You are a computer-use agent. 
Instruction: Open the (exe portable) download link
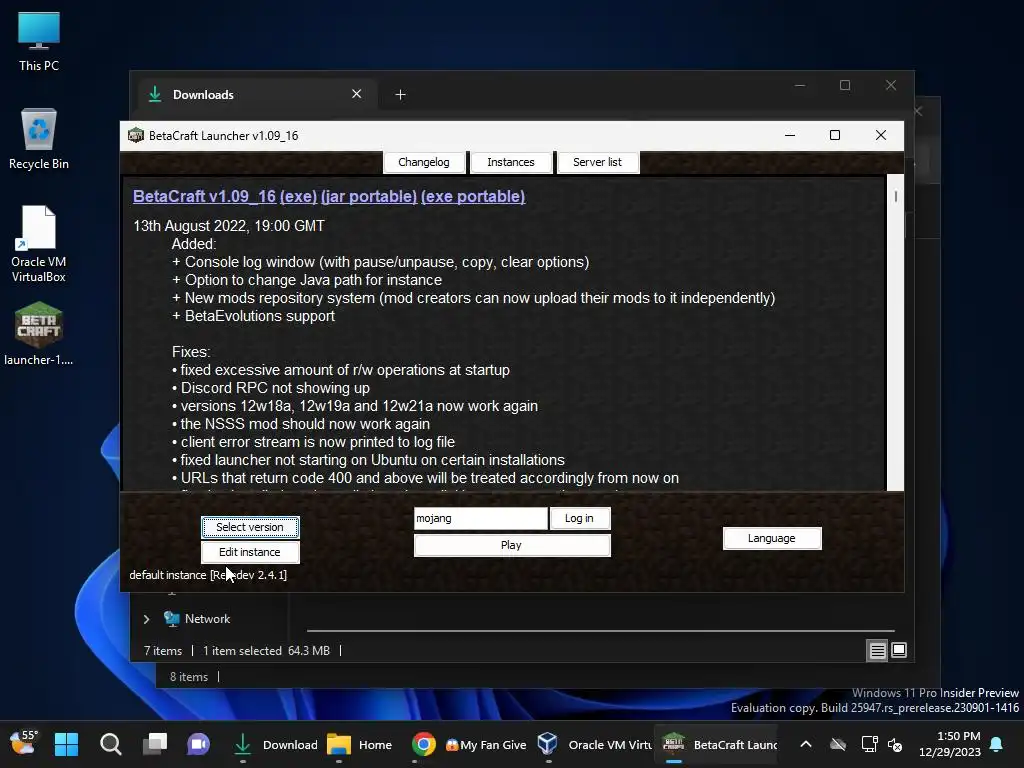pos(473,197)
